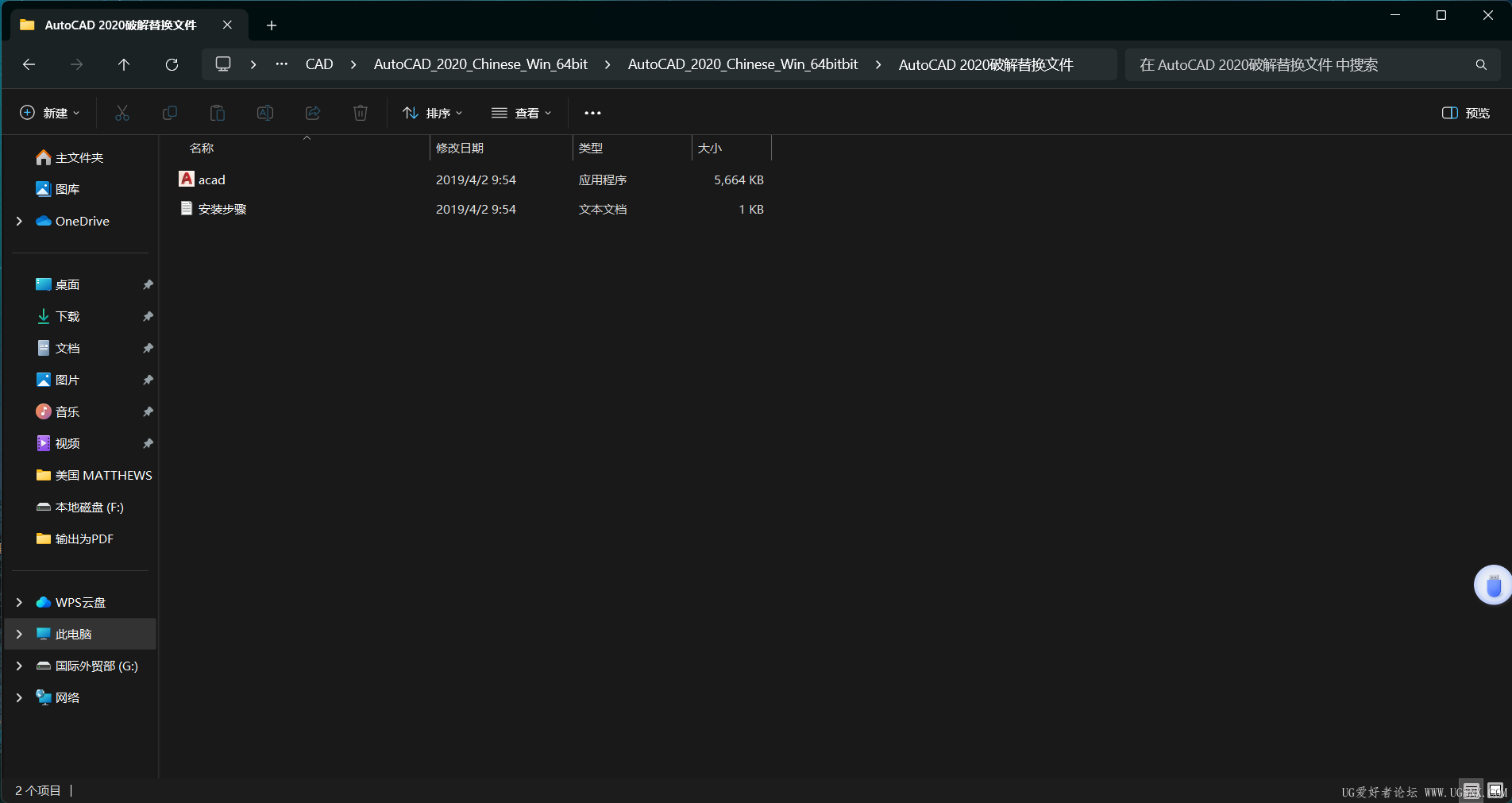Click the Paste clipboard icon

point(218,113)
